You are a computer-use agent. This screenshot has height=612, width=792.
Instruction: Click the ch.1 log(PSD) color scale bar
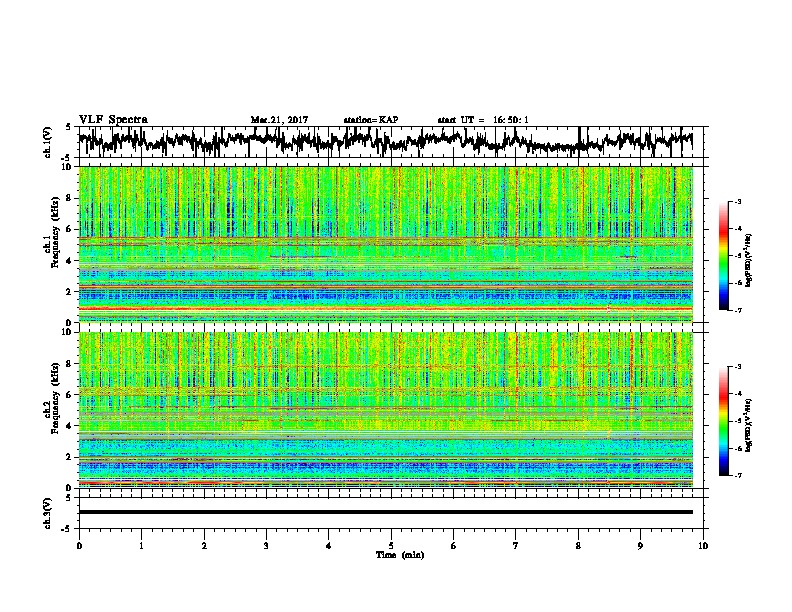pos(724,256)
